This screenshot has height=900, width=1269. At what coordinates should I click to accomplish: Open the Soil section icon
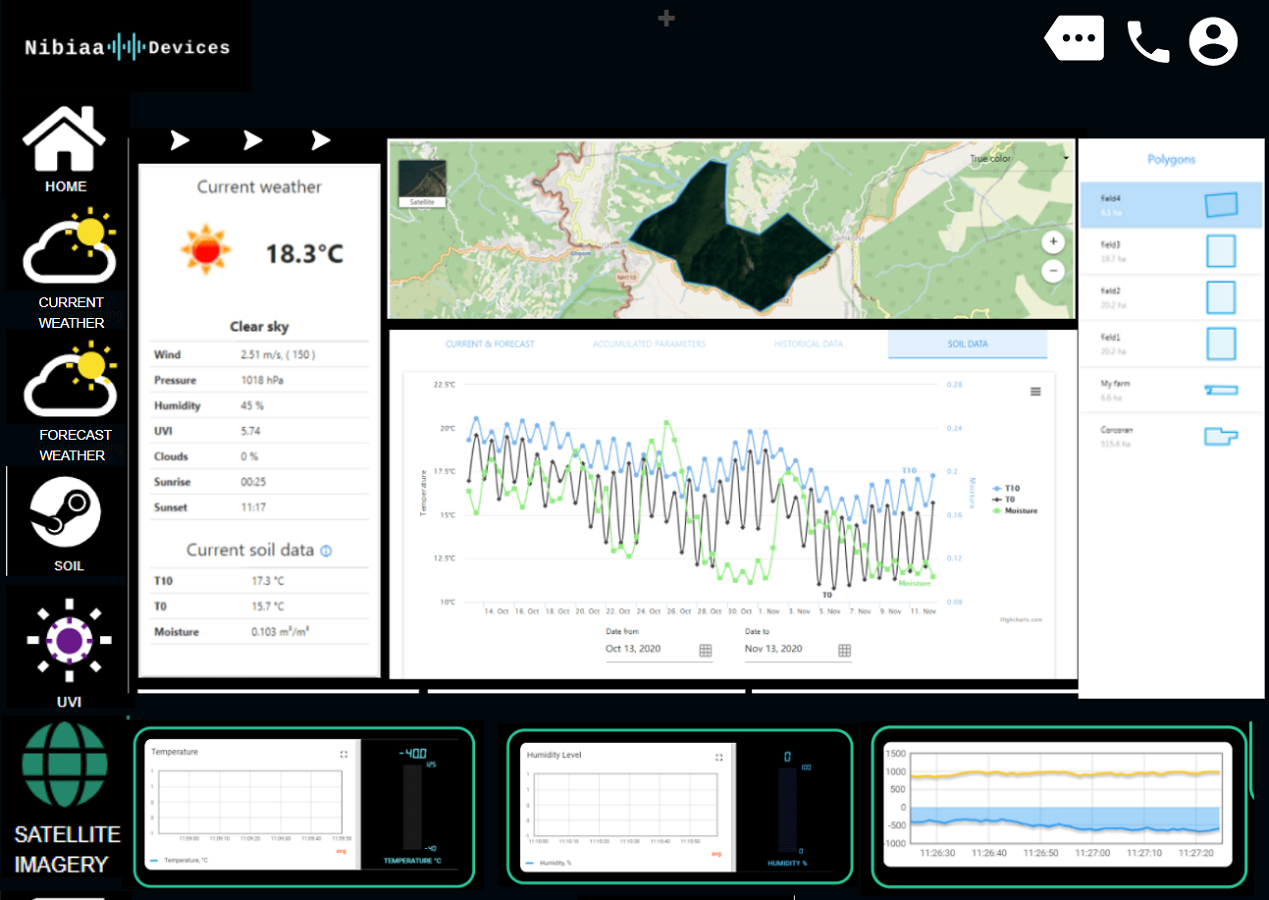coord(66,512)
